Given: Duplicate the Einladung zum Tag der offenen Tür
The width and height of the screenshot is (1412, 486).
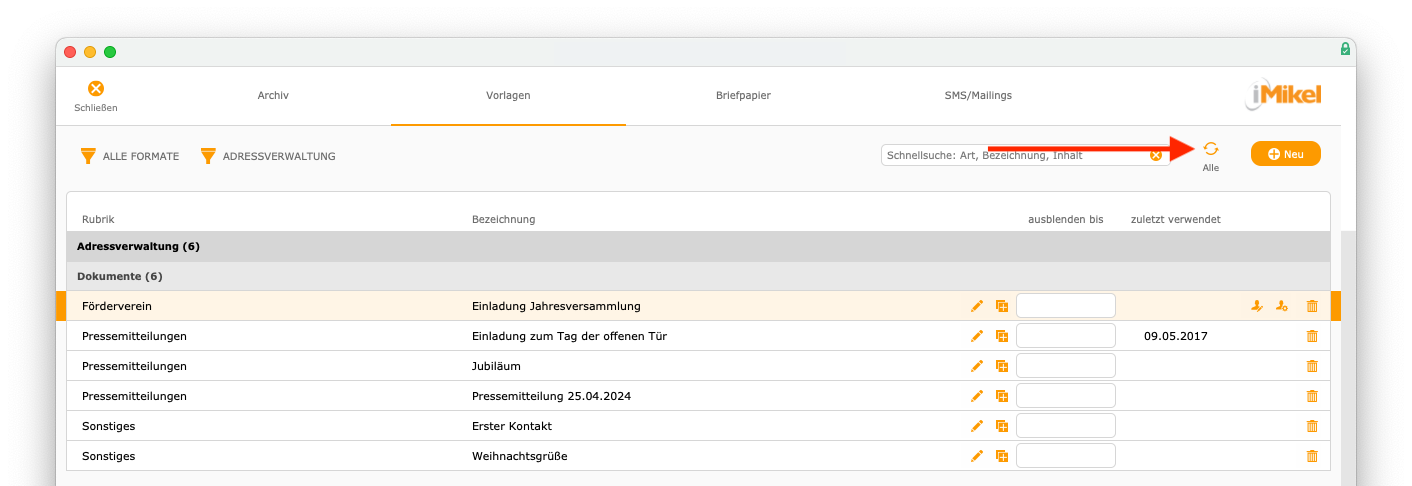Looking at the screenshot, I should [1001, 336].
